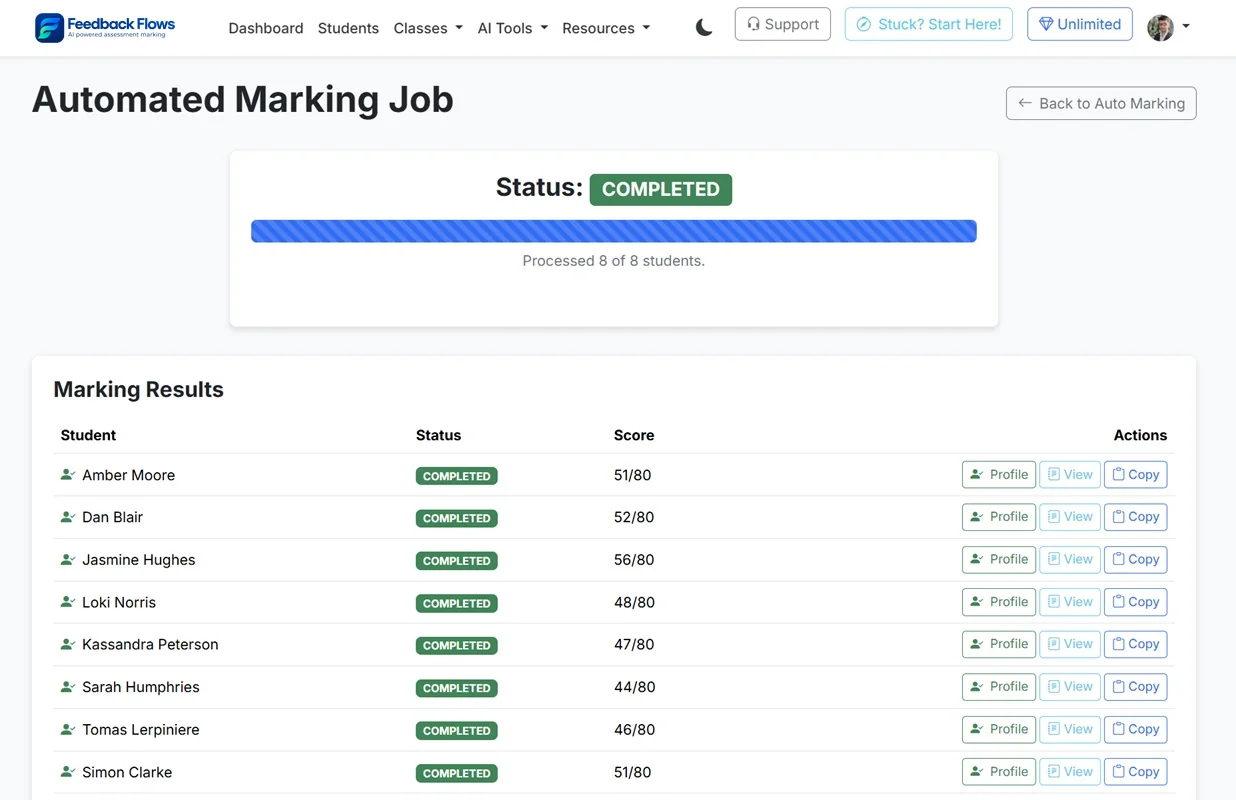The height and width of the screenshot is (800, 1236).
Task: Open Kassandra Peterson's Profile
Action: pyautogui.click(x=999, y=644)
